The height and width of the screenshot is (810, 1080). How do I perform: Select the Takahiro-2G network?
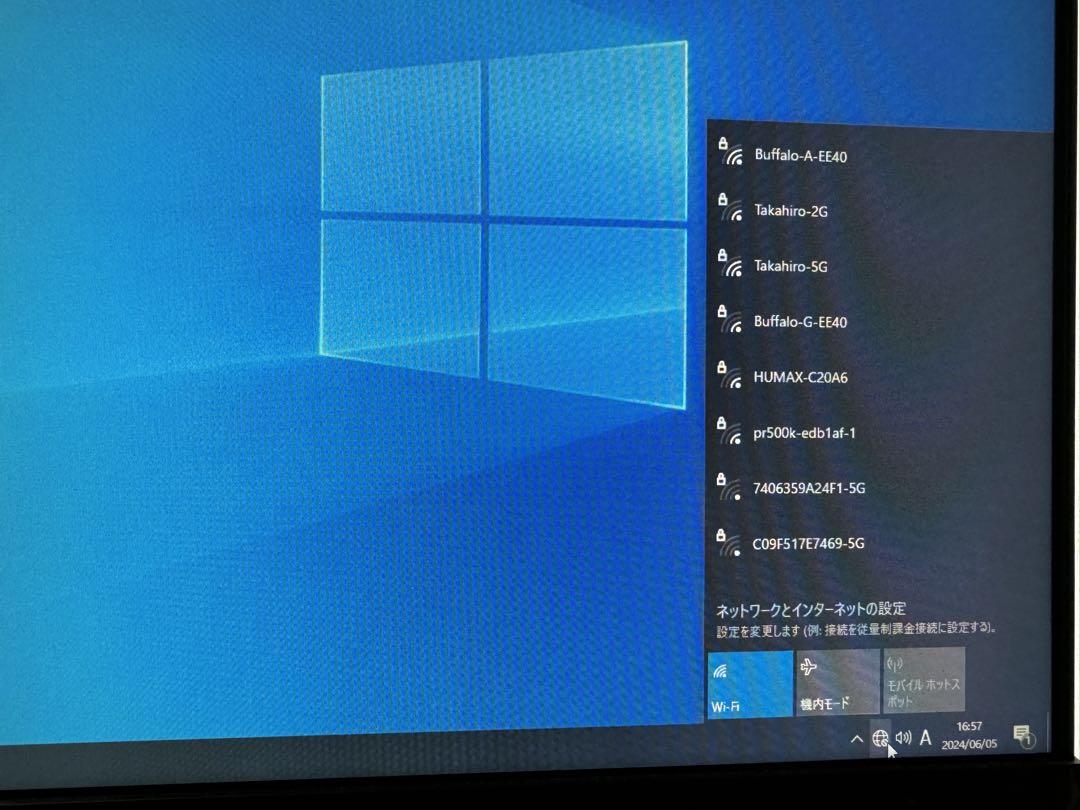[x=880, y=210]
